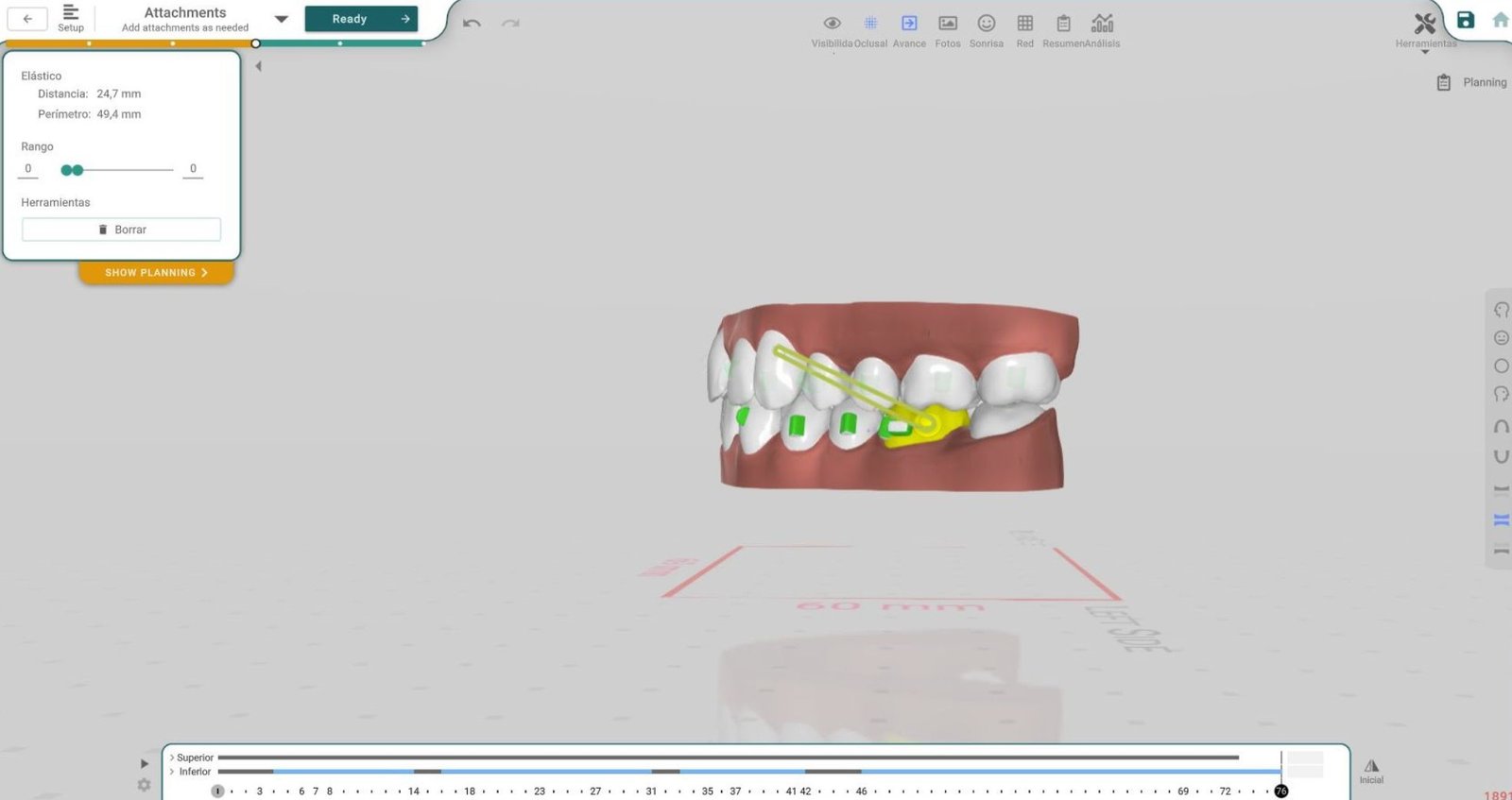The height and width of the screenshot is (800, 1512).
Task: Open the Attachments step dropdown arrow
Action: click(x=281, y=19)
